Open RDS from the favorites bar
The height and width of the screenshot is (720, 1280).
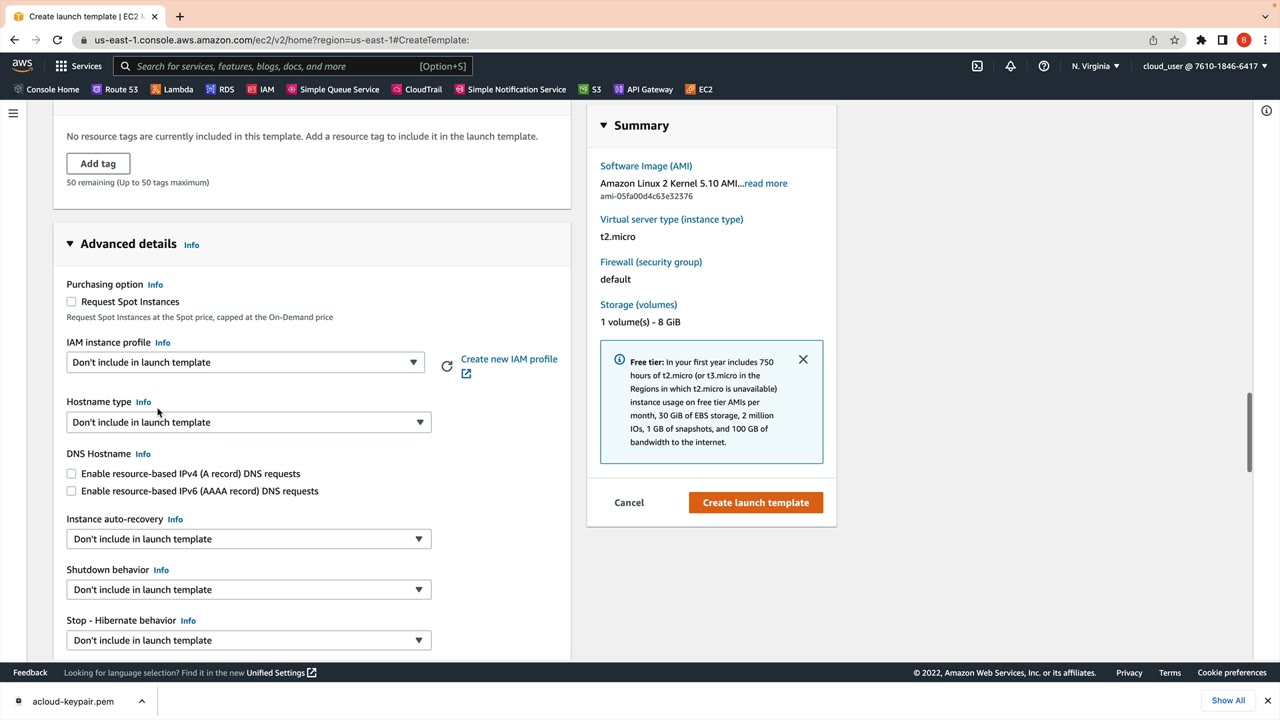pos(220,89)
